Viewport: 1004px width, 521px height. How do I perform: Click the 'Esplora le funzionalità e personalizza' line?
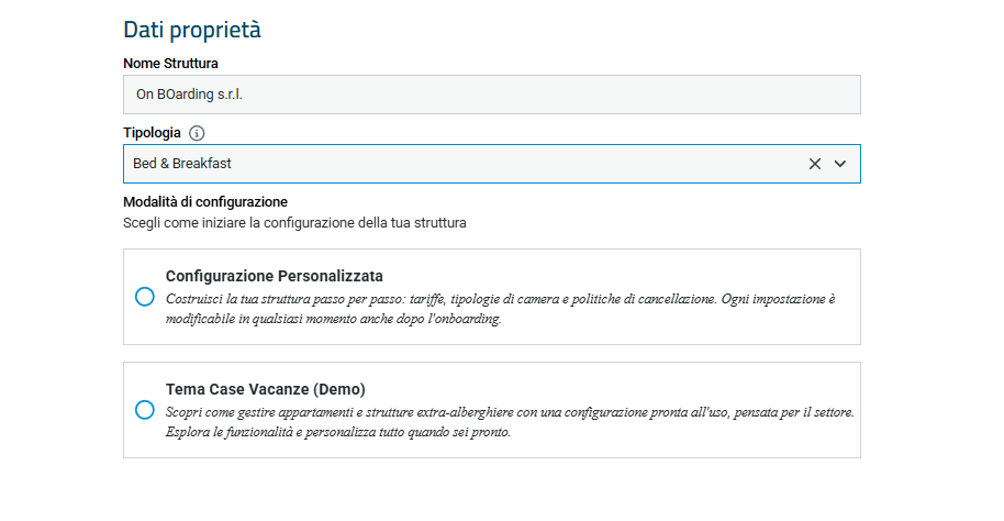[338, 431]
